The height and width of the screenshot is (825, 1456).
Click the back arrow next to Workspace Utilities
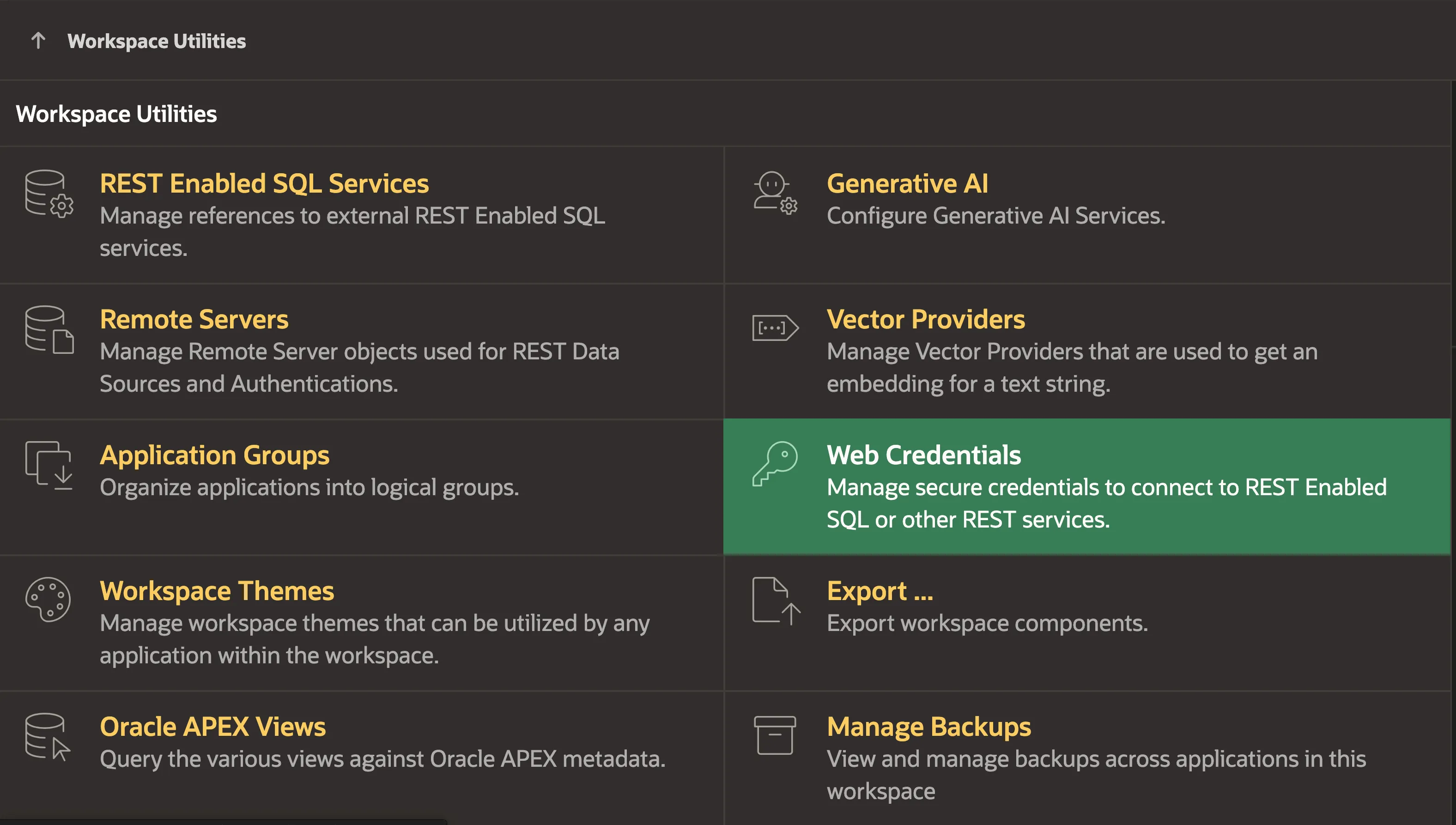(37, 41)
